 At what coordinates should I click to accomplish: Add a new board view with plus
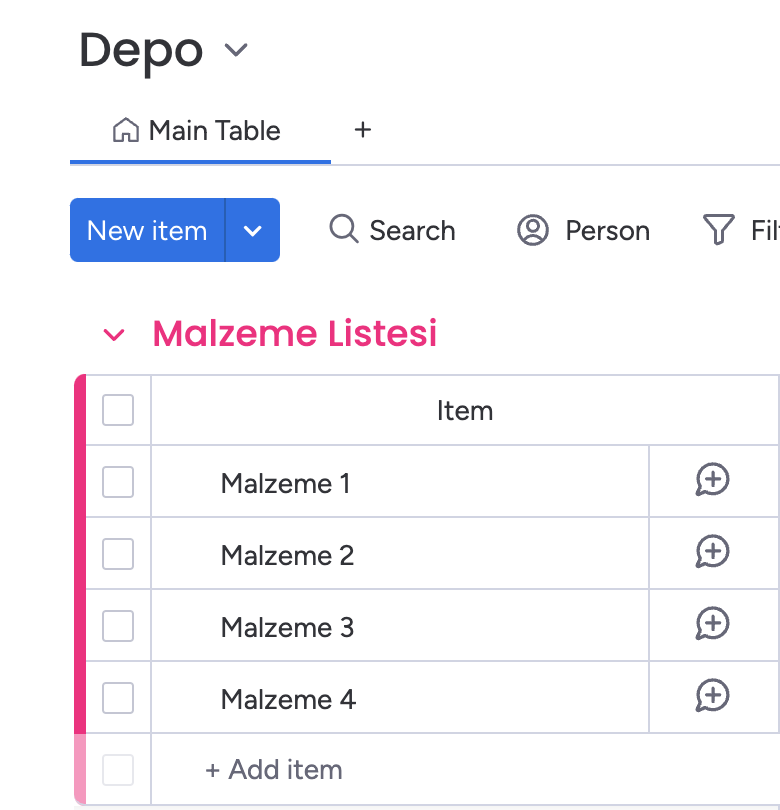363,130
